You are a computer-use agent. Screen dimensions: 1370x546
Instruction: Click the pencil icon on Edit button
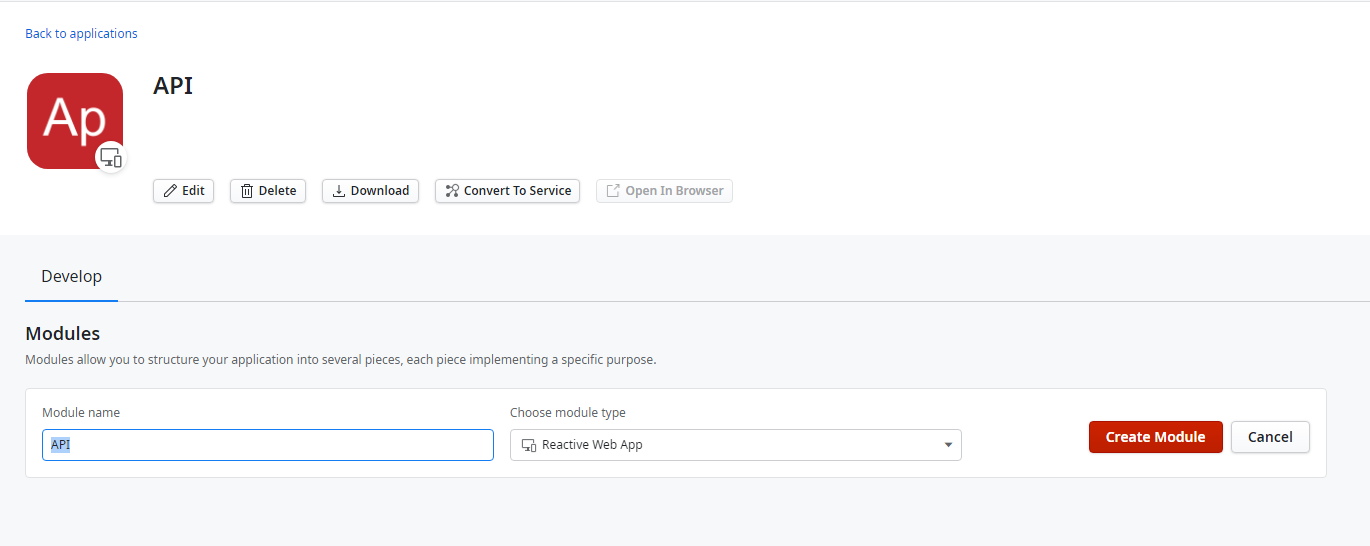(x=170, y=191)
